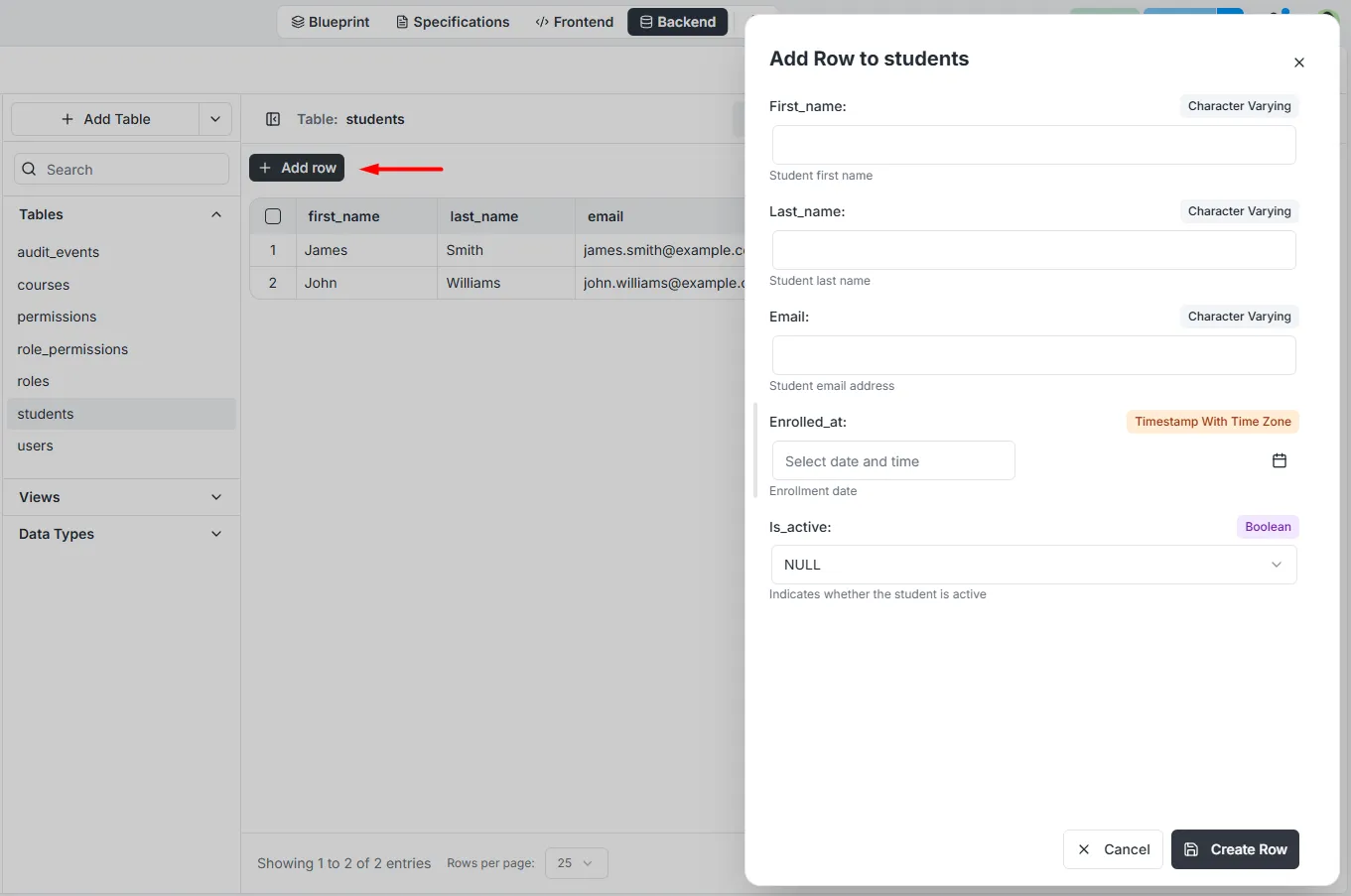The height and width of the screenshot is (896, 1351).
Task: Close the Add Row dialog with X
Action: tap(1298, 63)
